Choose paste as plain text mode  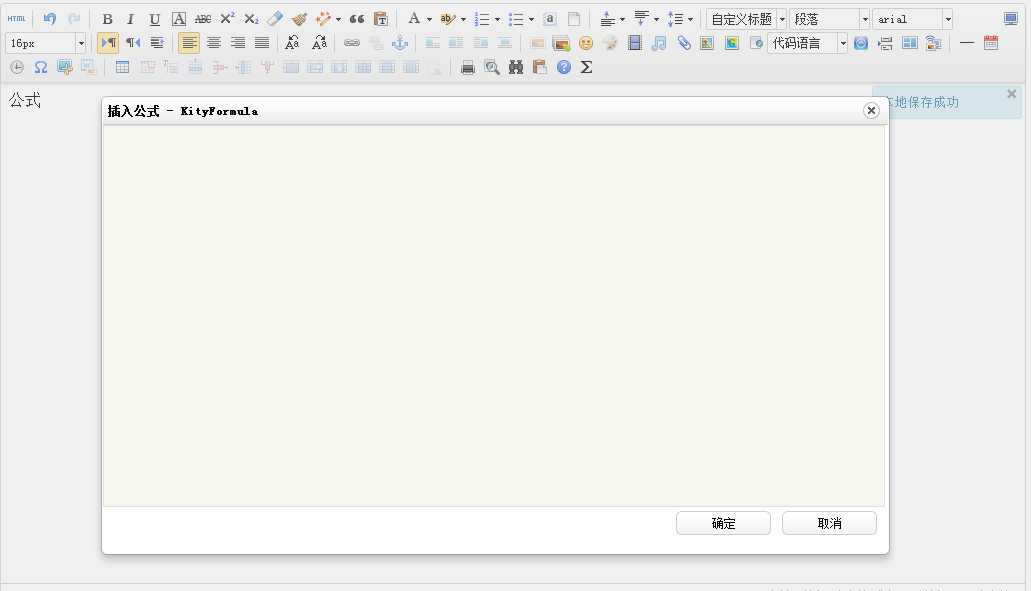tap(381, 19)
